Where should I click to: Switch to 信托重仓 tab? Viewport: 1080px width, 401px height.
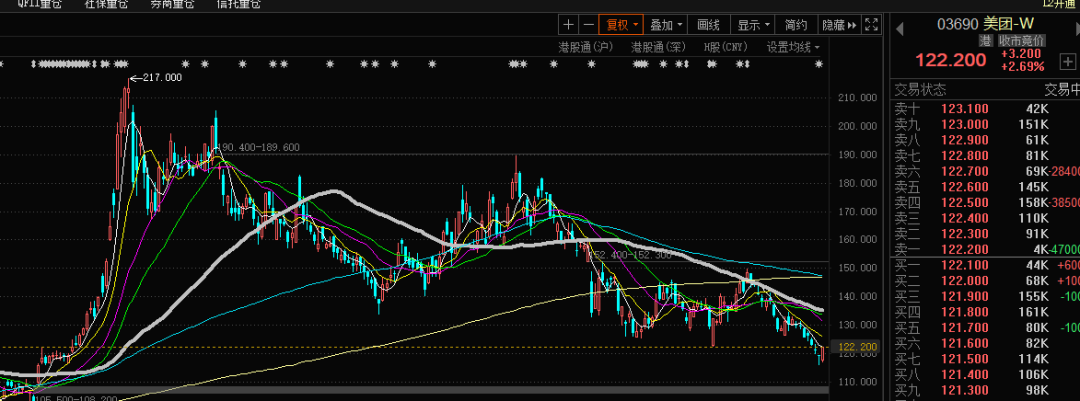(x=238, y=5)
